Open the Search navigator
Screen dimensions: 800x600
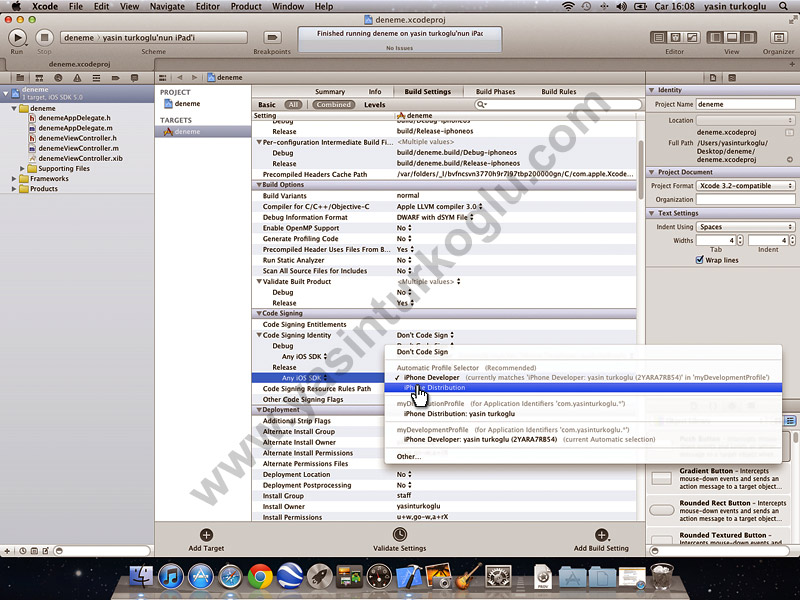pos(58,78)
